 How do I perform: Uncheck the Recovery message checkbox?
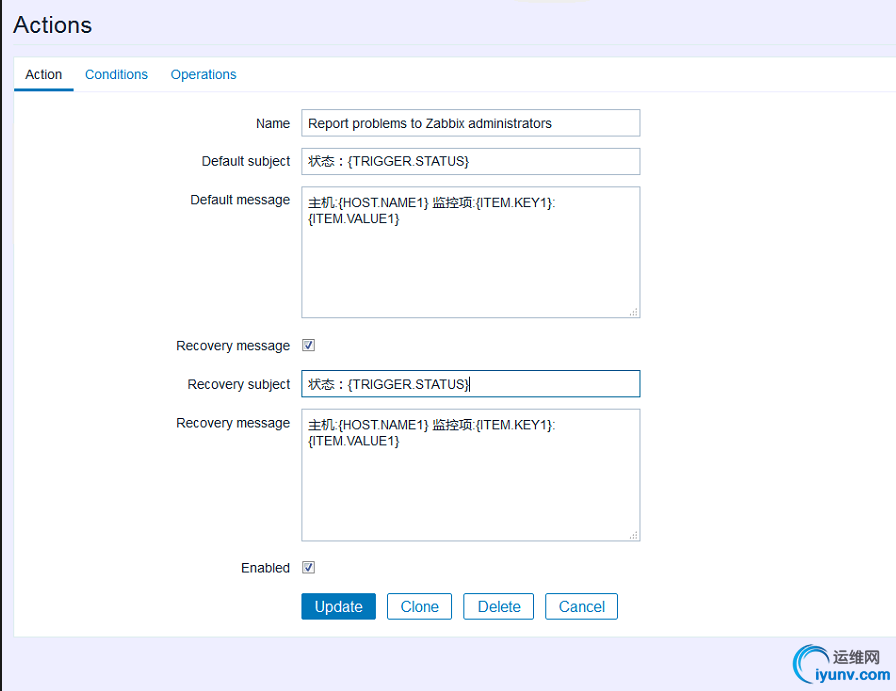coord(309,345)
